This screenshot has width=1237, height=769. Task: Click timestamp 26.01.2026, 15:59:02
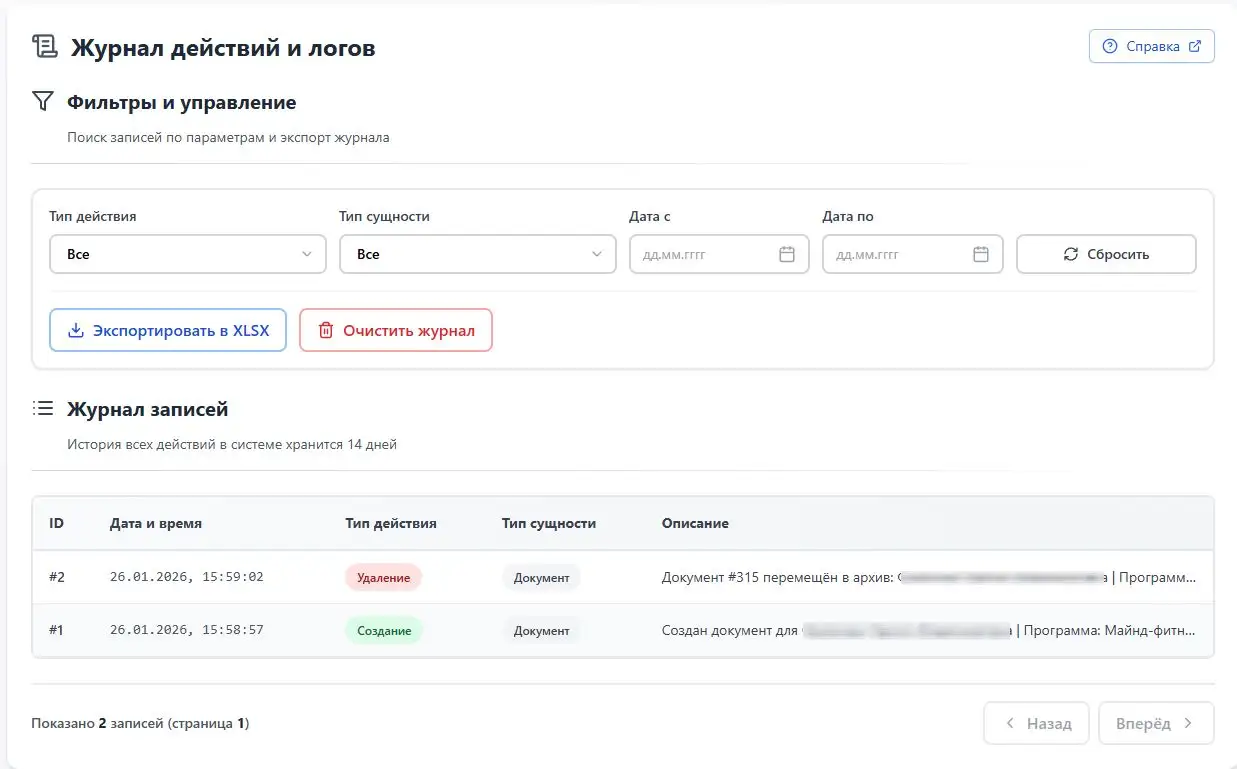(187, 577)
